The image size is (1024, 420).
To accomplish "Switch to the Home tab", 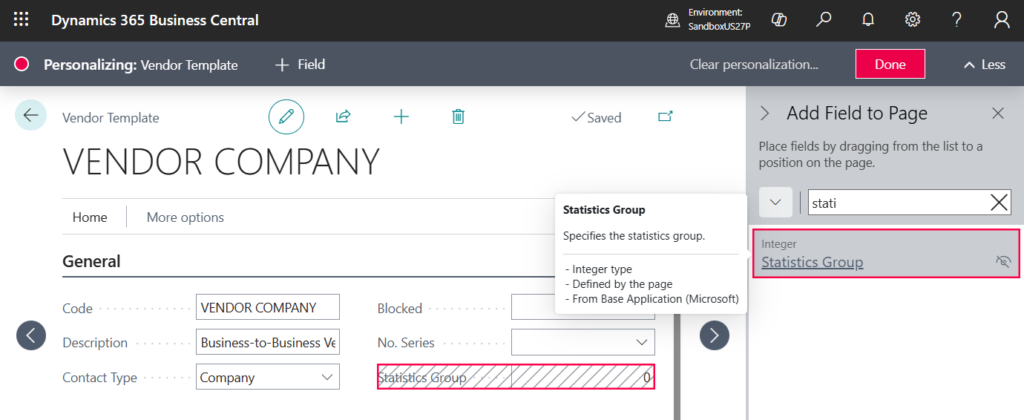I will click(90, 217).
